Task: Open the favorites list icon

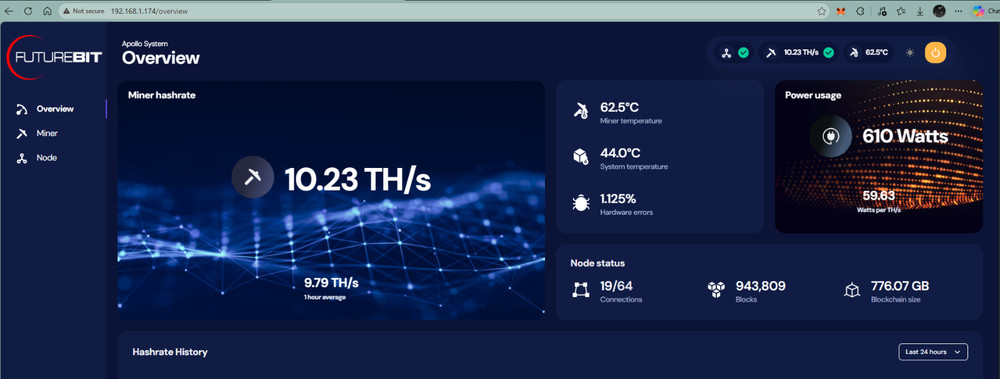Action: coord(901,11)
